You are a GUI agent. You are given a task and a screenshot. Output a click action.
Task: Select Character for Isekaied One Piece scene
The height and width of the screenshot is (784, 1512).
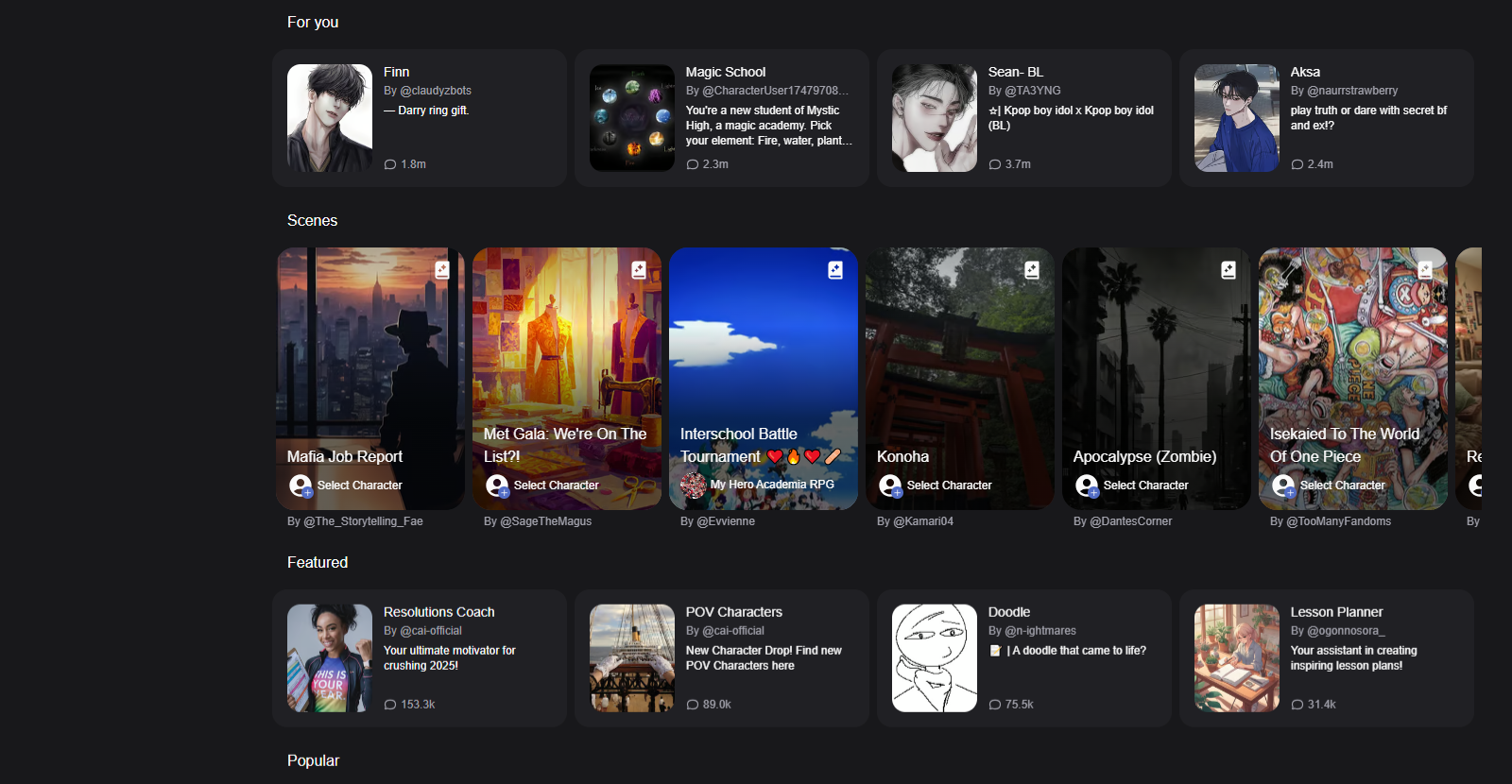click(x=1343, y=486)
